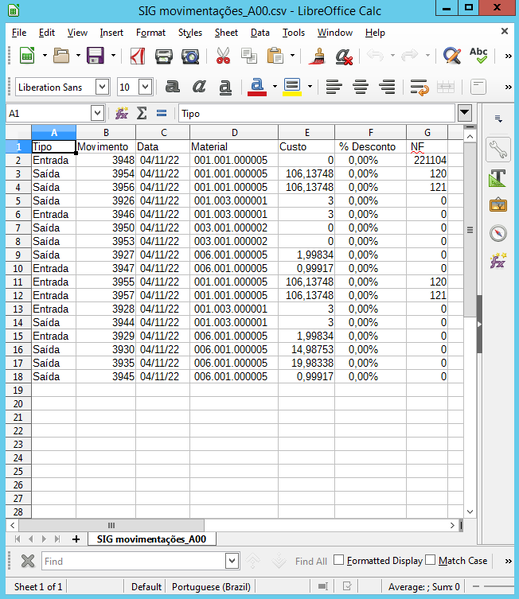Add a new sheet with plus button
The image size is (519, 599).
pos(76,539)
